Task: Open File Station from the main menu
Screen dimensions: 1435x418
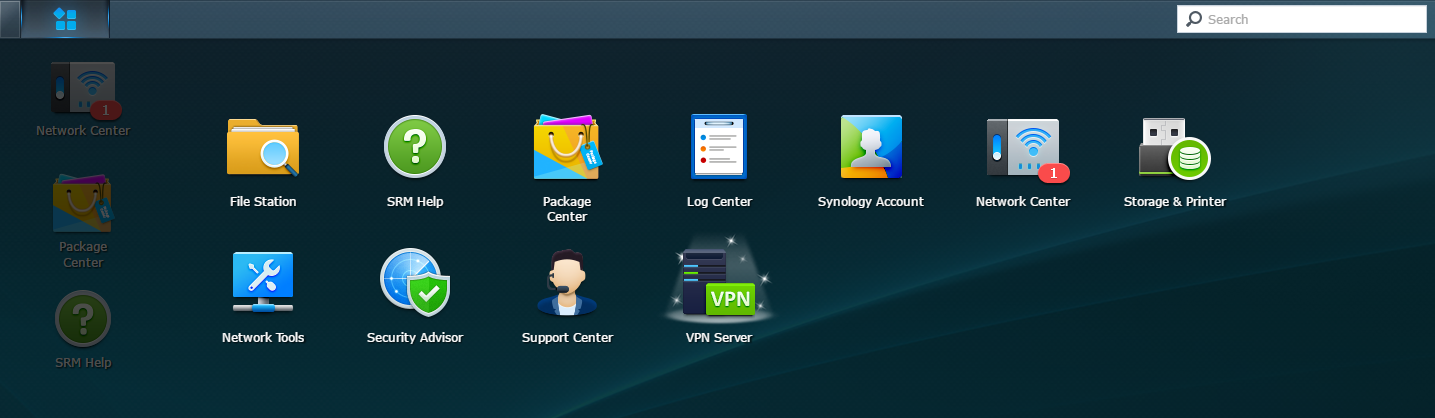Action: click(x=263, y=147)
